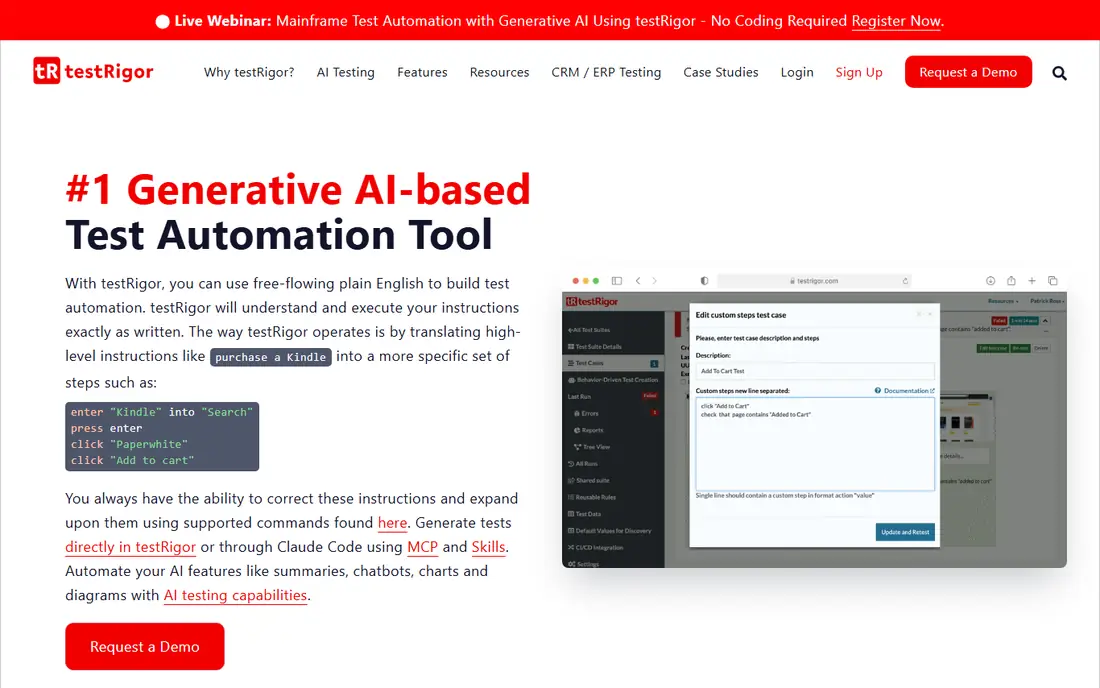1100x688 pixels.
Task: Open Case Studies in the navigation
Action: click(x=720, y=72)
